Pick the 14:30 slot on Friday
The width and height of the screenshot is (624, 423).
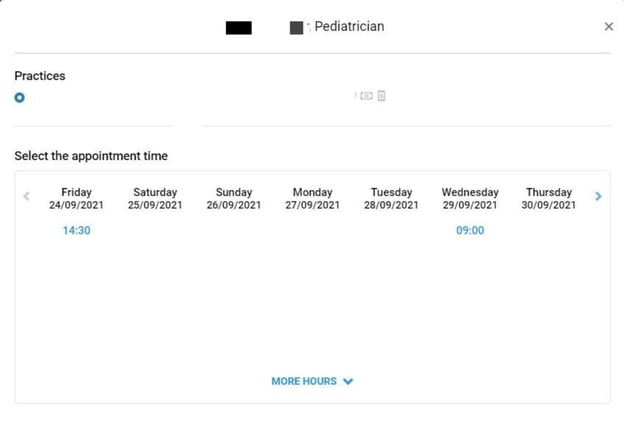(x=76, y=230)
